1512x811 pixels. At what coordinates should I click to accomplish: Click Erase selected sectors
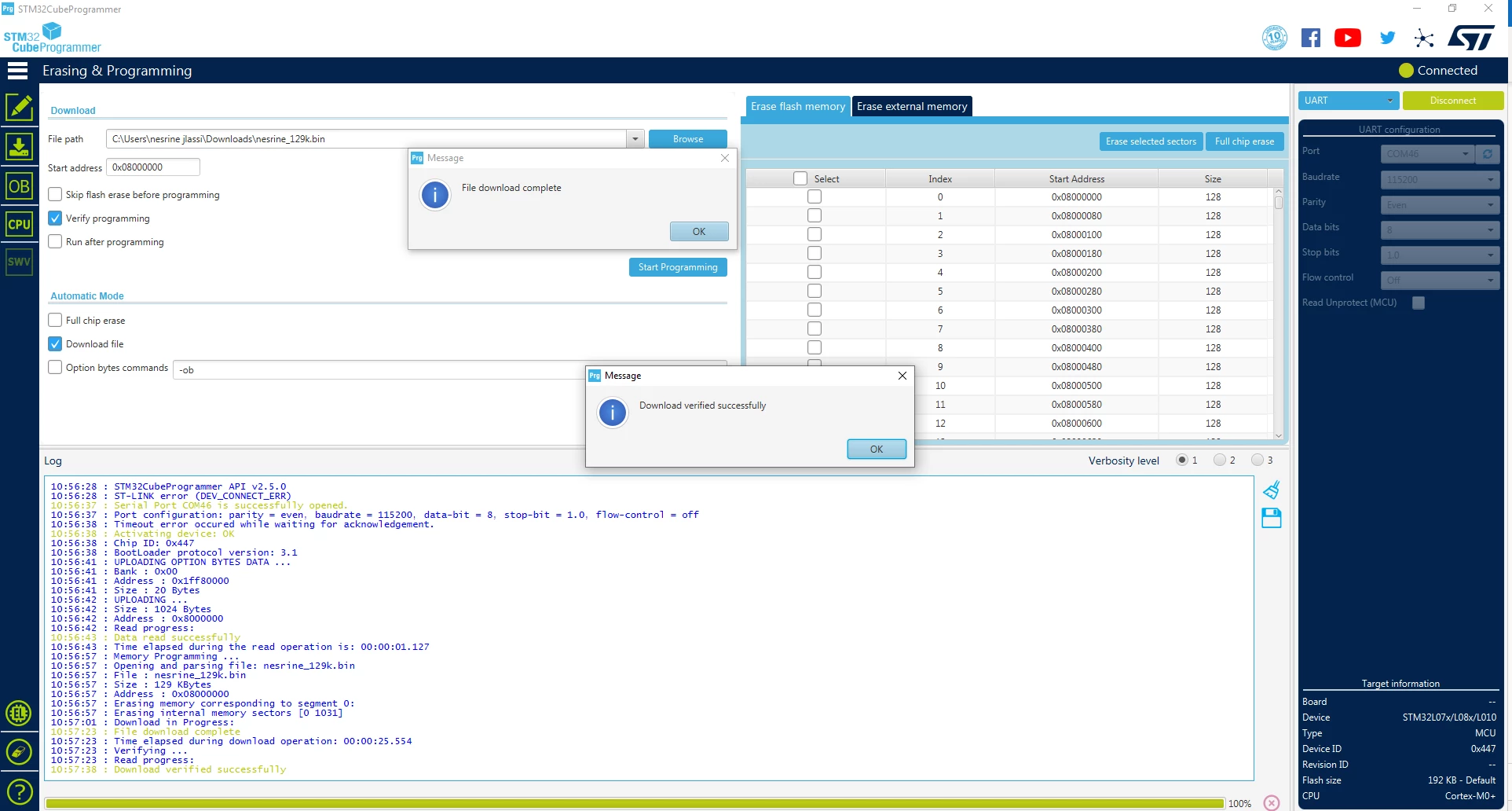click(1151, 141)
